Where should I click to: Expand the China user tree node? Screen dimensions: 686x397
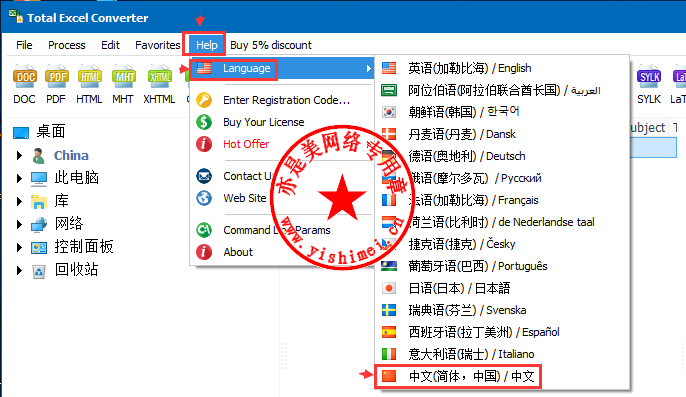[19, 155]
